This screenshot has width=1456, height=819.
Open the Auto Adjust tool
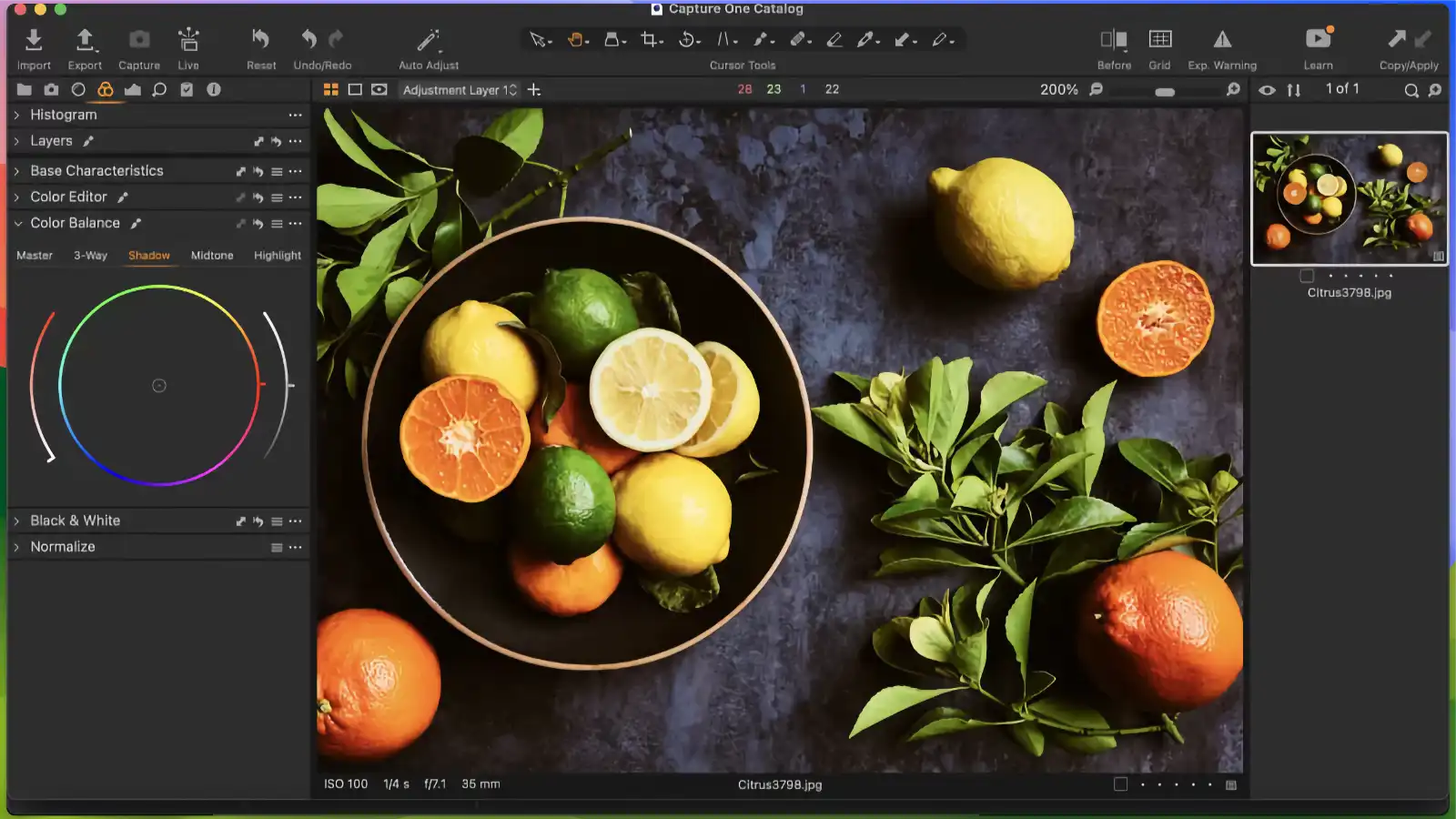coord(428,40)
